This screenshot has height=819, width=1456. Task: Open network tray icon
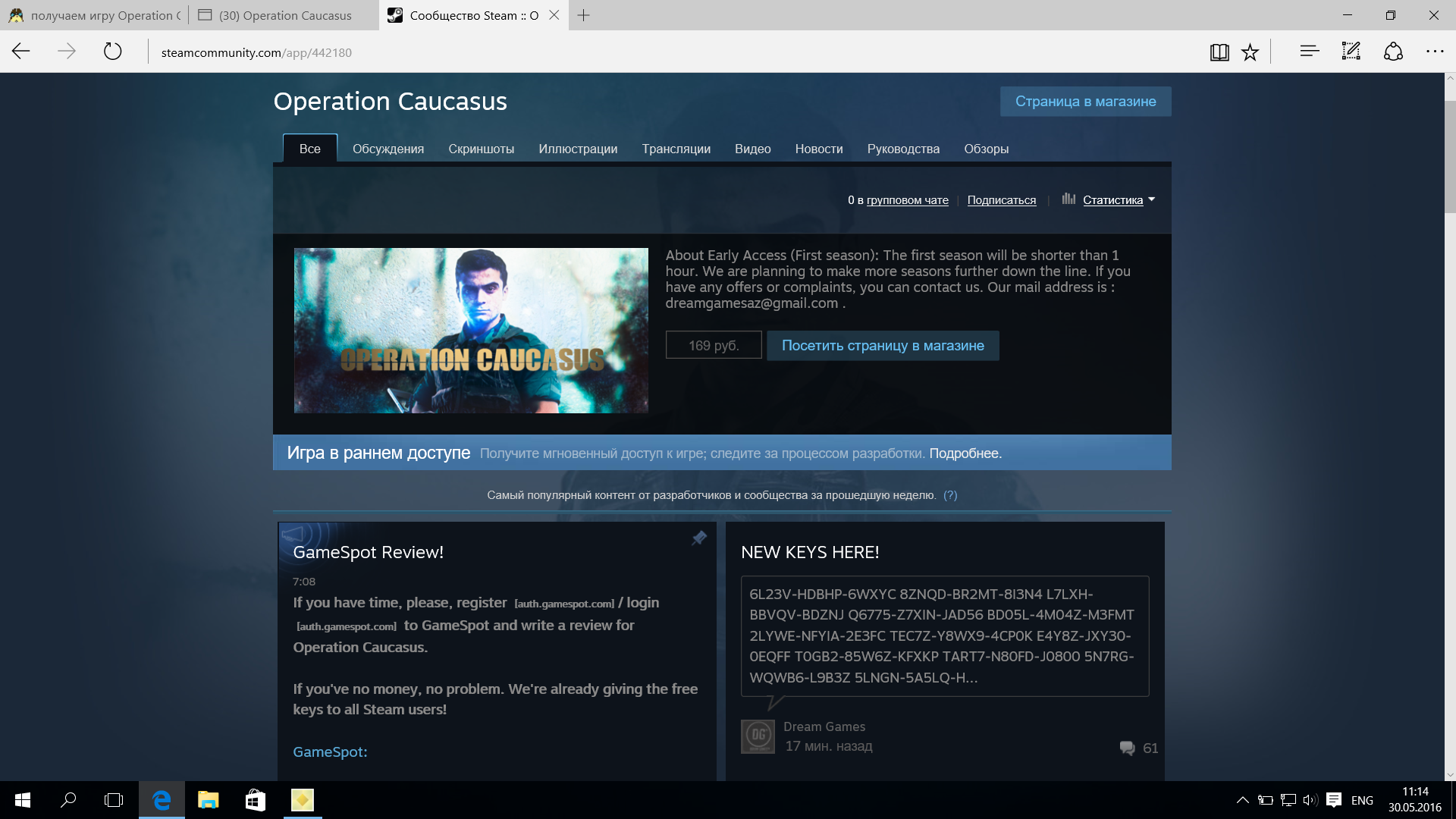point(1288,800)
